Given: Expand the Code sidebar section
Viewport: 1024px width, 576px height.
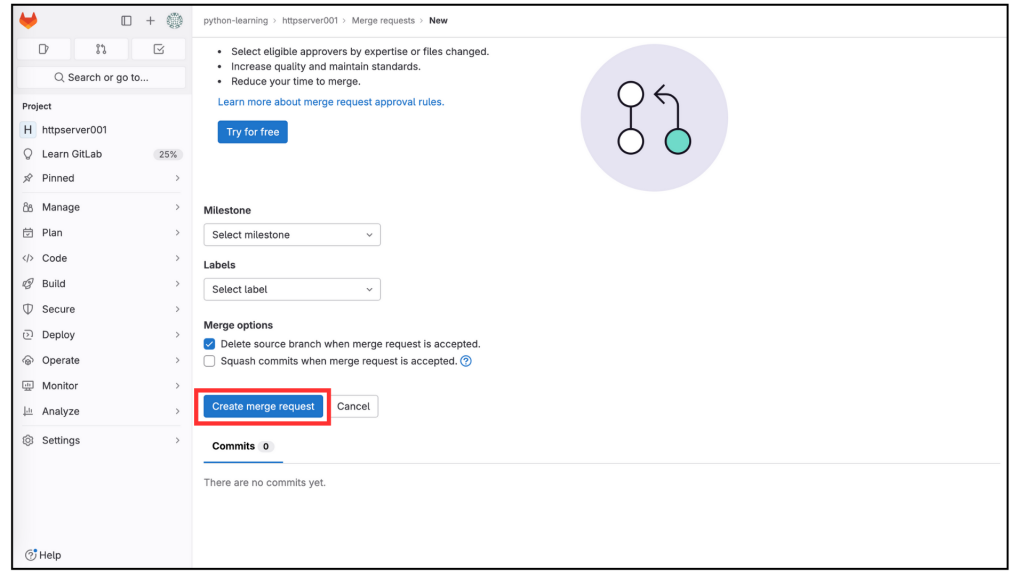Looking at the screenshot, I should coord(101,258).
